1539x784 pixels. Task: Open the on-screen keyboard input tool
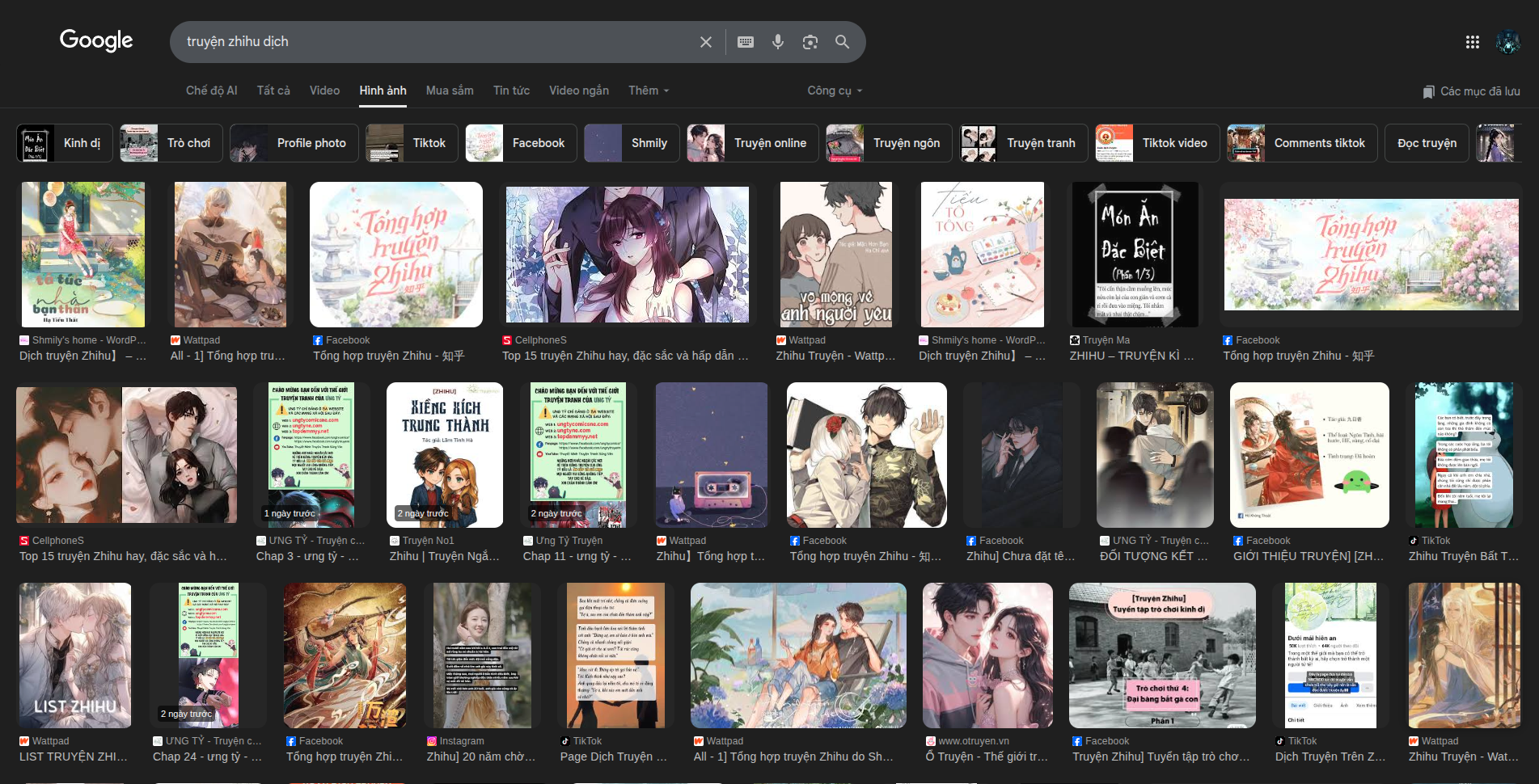point(746,42)
